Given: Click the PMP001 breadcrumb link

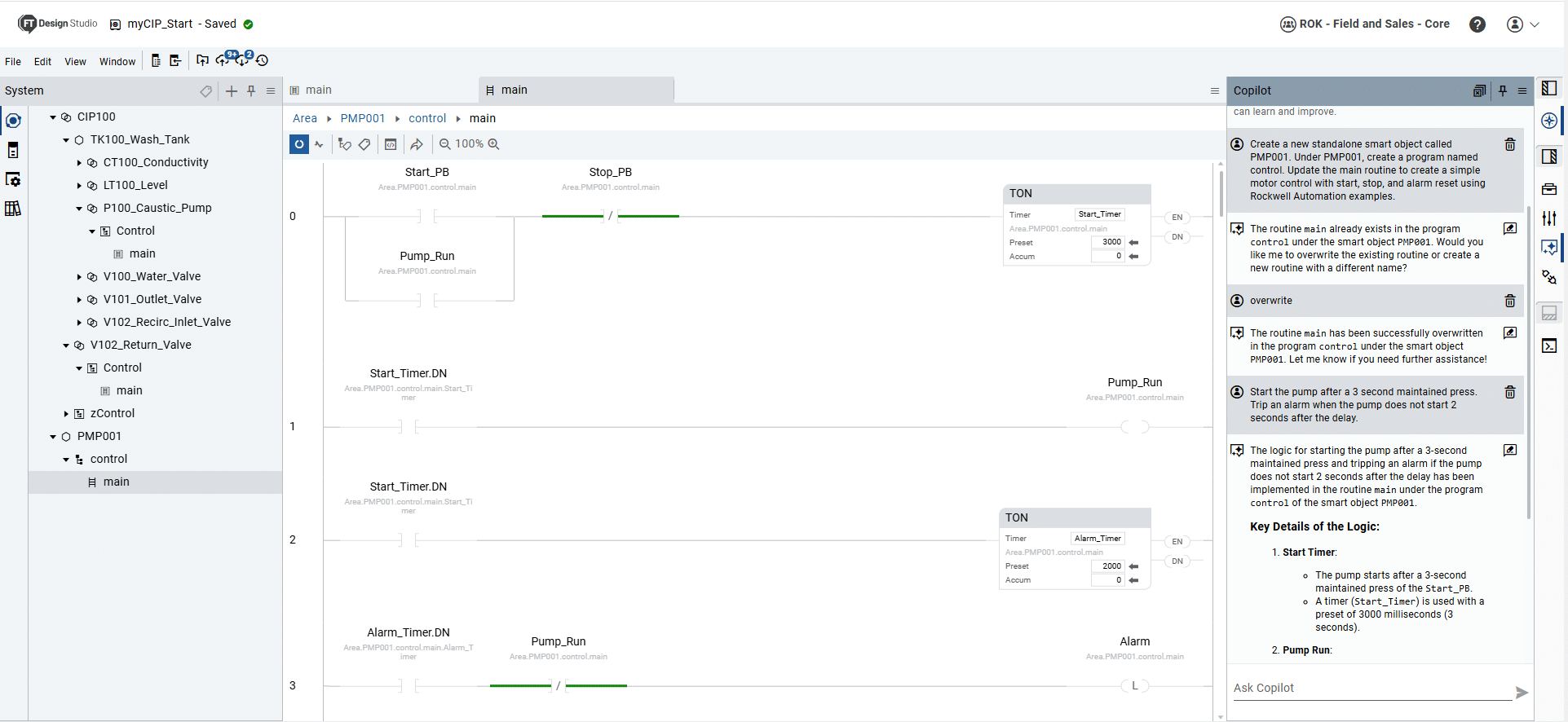Looking at the screenshot, I should [x=362, y=118].
